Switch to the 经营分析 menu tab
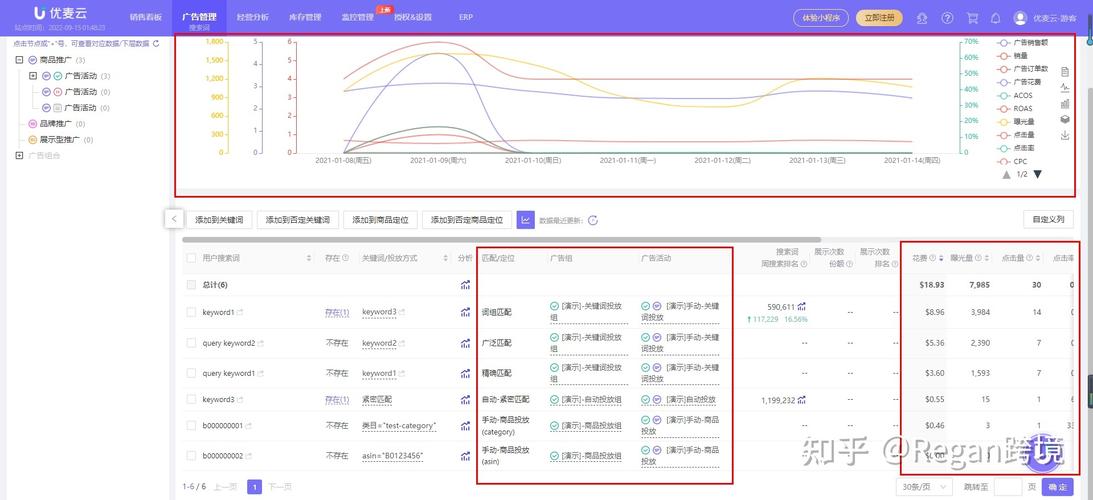Screen dimensions: 1093x500 pyautogui.click(x=253, y=17)
